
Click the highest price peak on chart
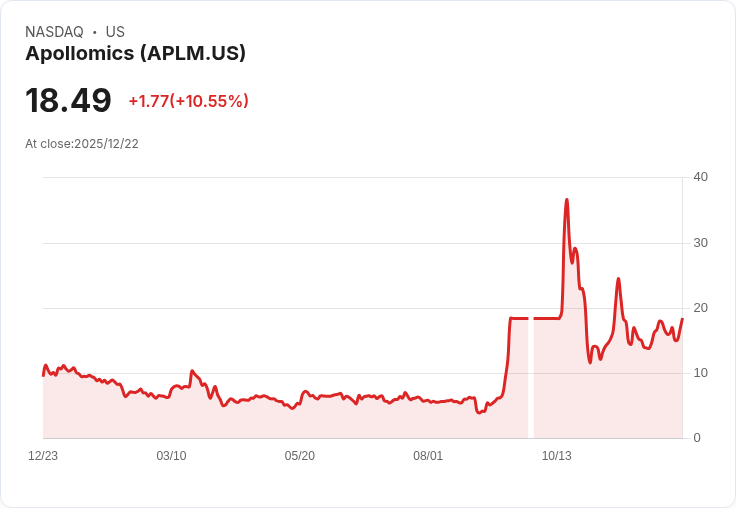coord(567,200)
